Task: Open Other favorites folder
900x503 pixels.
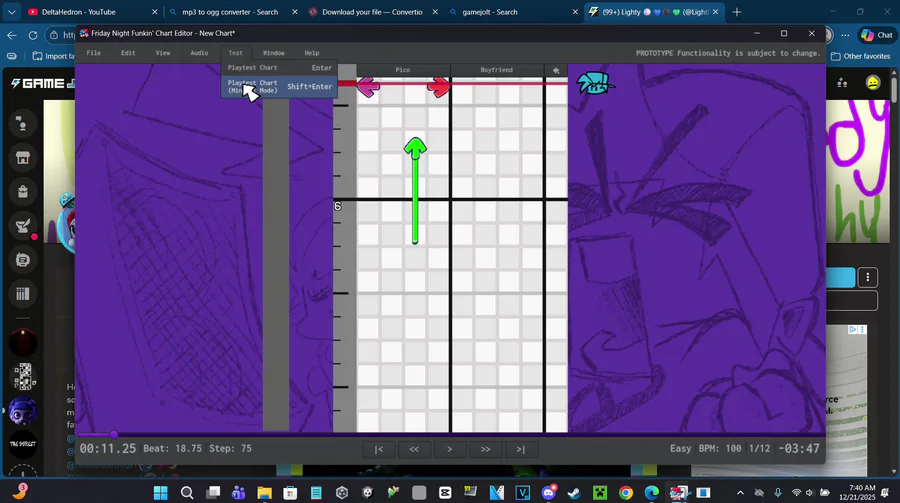Action: 861,56
